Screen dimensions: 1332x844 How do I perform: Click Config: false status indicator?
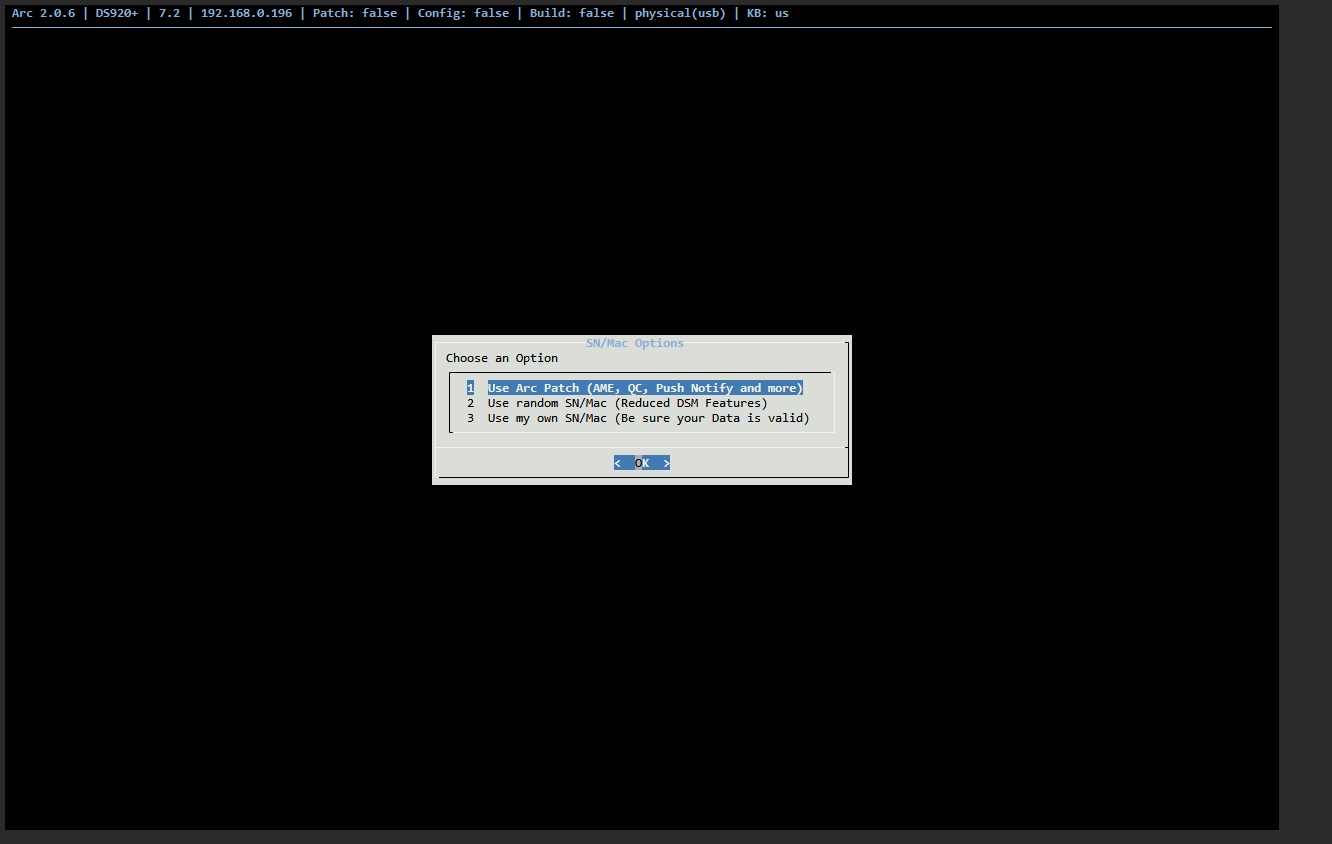(463, 13)
